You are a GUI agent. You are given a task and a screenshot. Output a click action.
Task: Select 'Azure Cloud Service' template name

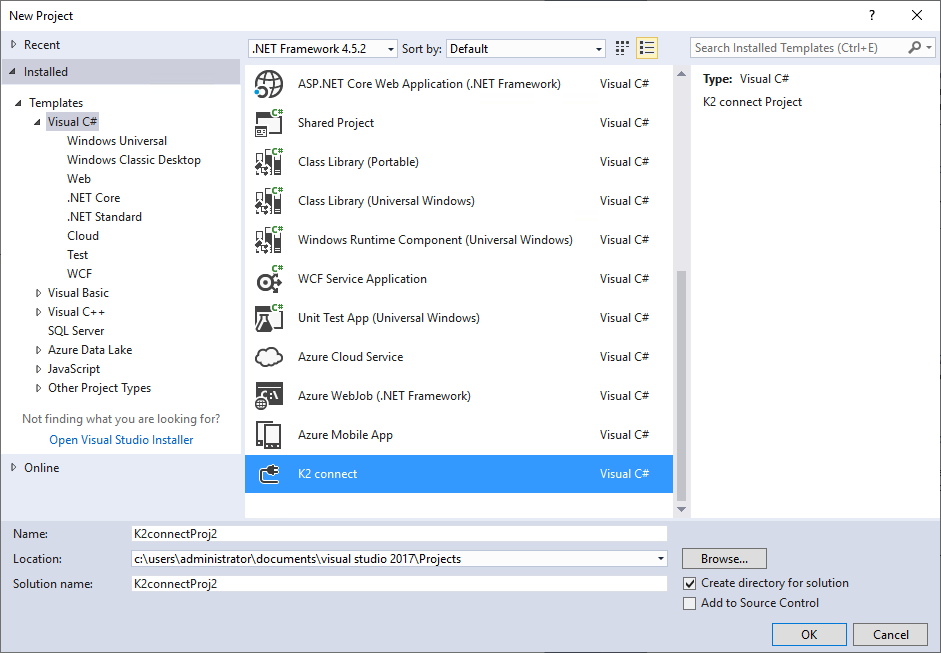350,357
